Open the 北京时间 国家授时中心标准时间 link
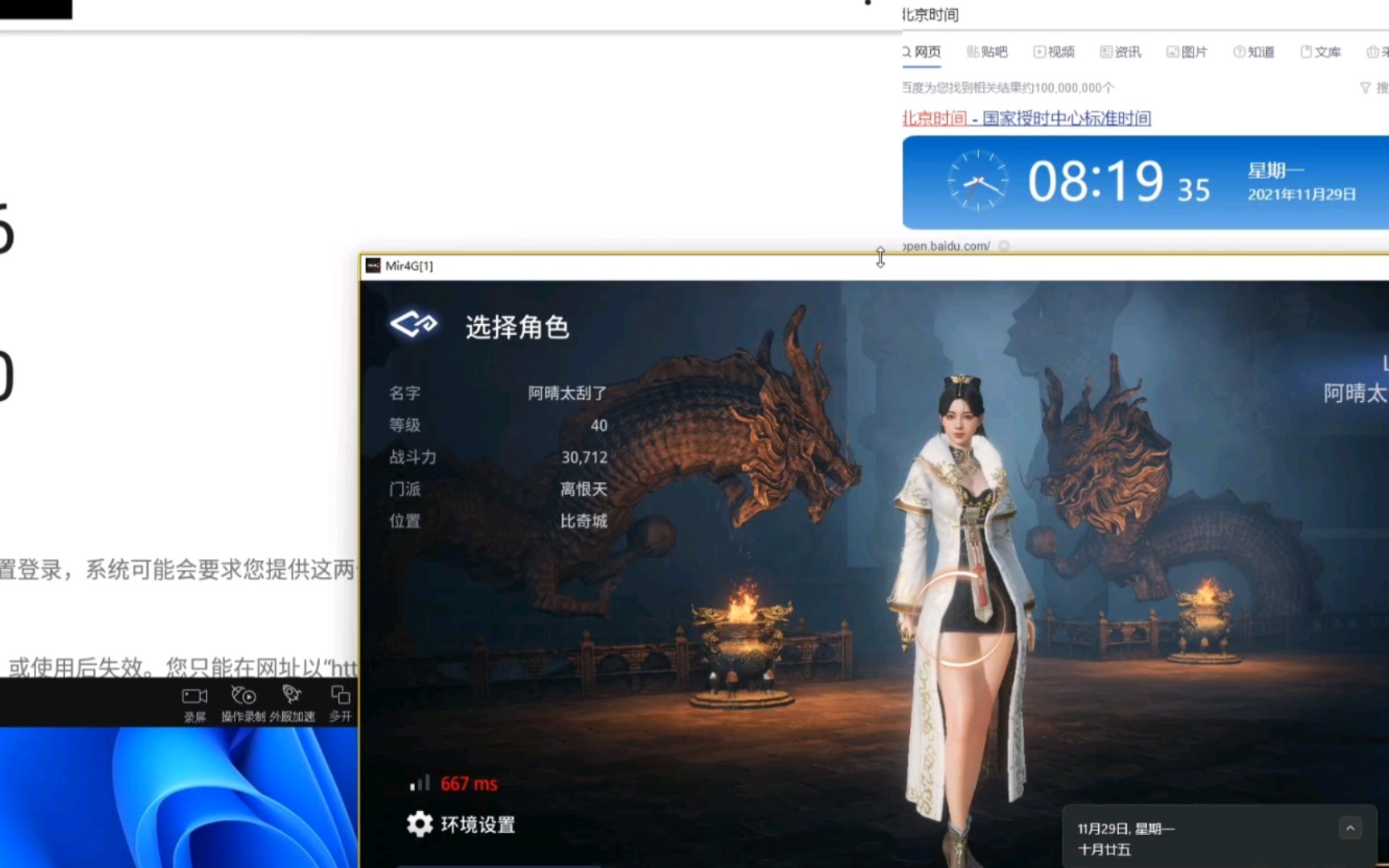This screenshot has height=868, width=1389. click(1026, 118)
